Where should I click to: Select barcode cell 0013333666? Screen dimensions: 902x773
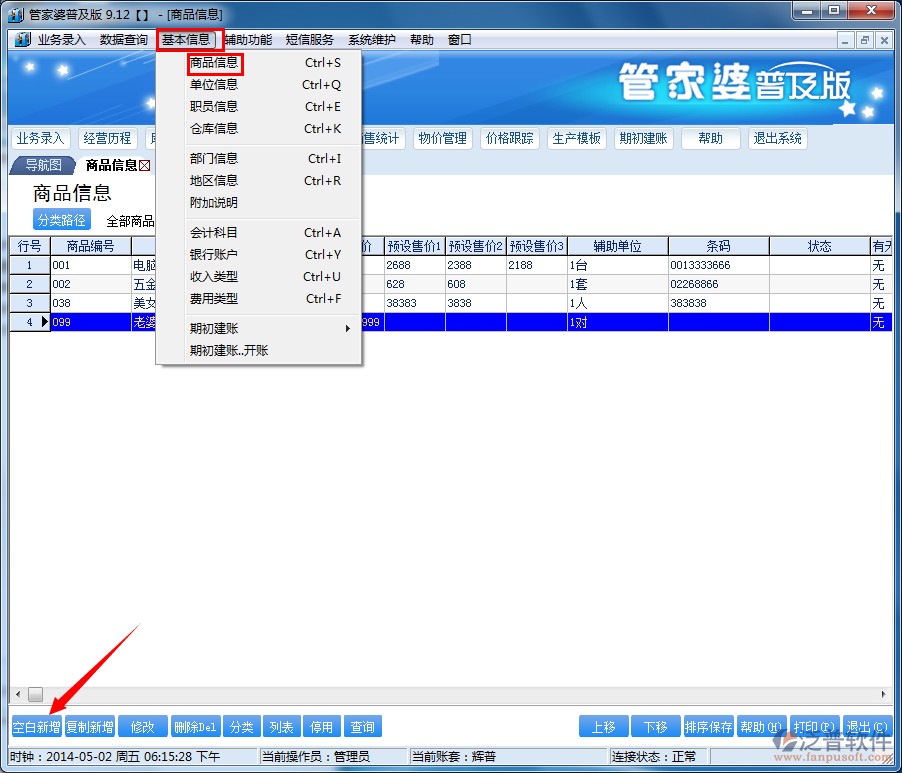click(718, 265)
